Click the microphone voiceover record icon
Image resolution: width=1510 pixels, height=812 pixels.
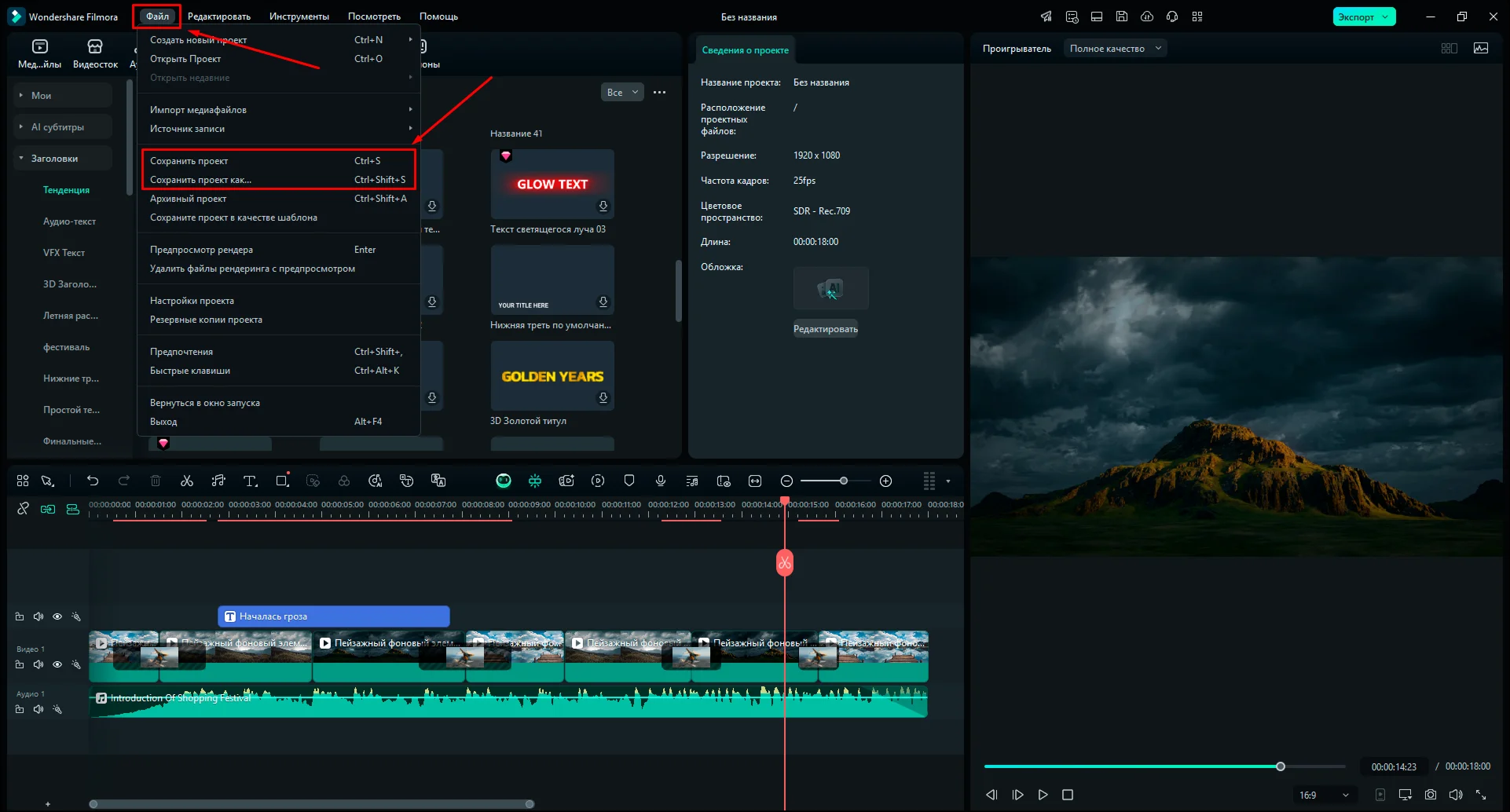[x=661, y=481]
